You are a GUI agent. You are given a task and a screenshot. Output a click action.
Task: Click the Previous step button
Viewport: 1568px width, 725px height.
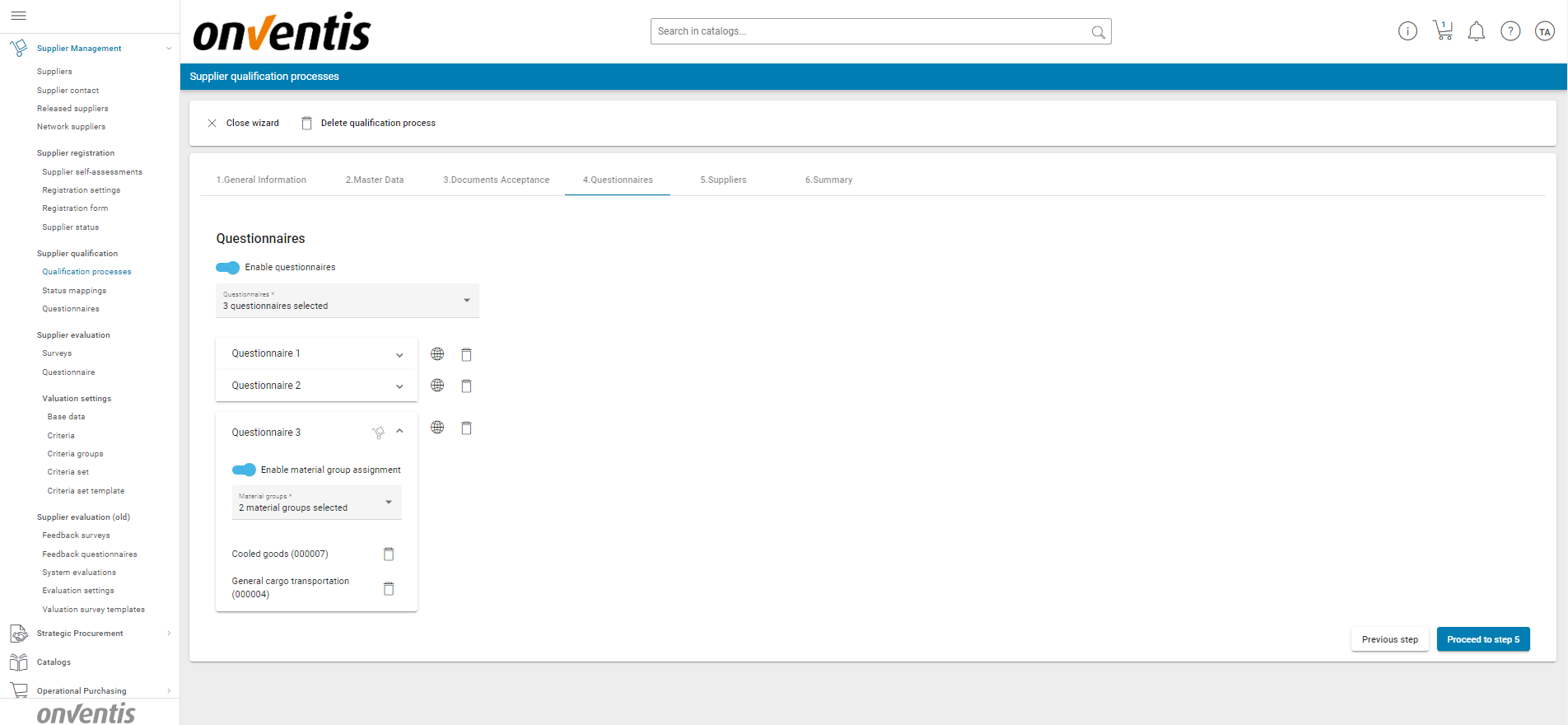point(1389,639)
